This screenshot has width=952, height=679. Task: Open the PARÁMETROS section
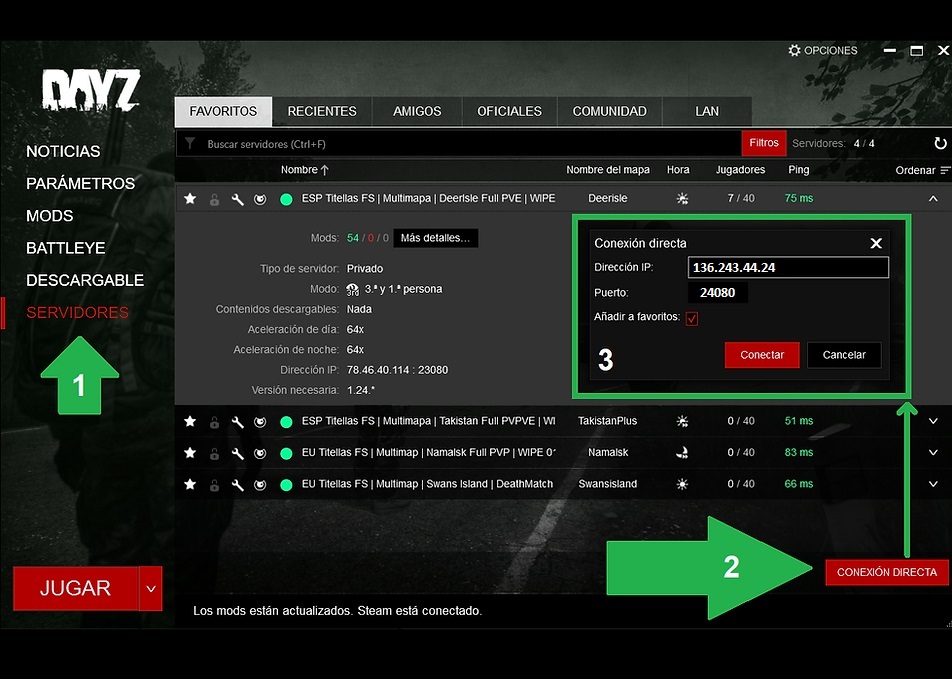81,183
